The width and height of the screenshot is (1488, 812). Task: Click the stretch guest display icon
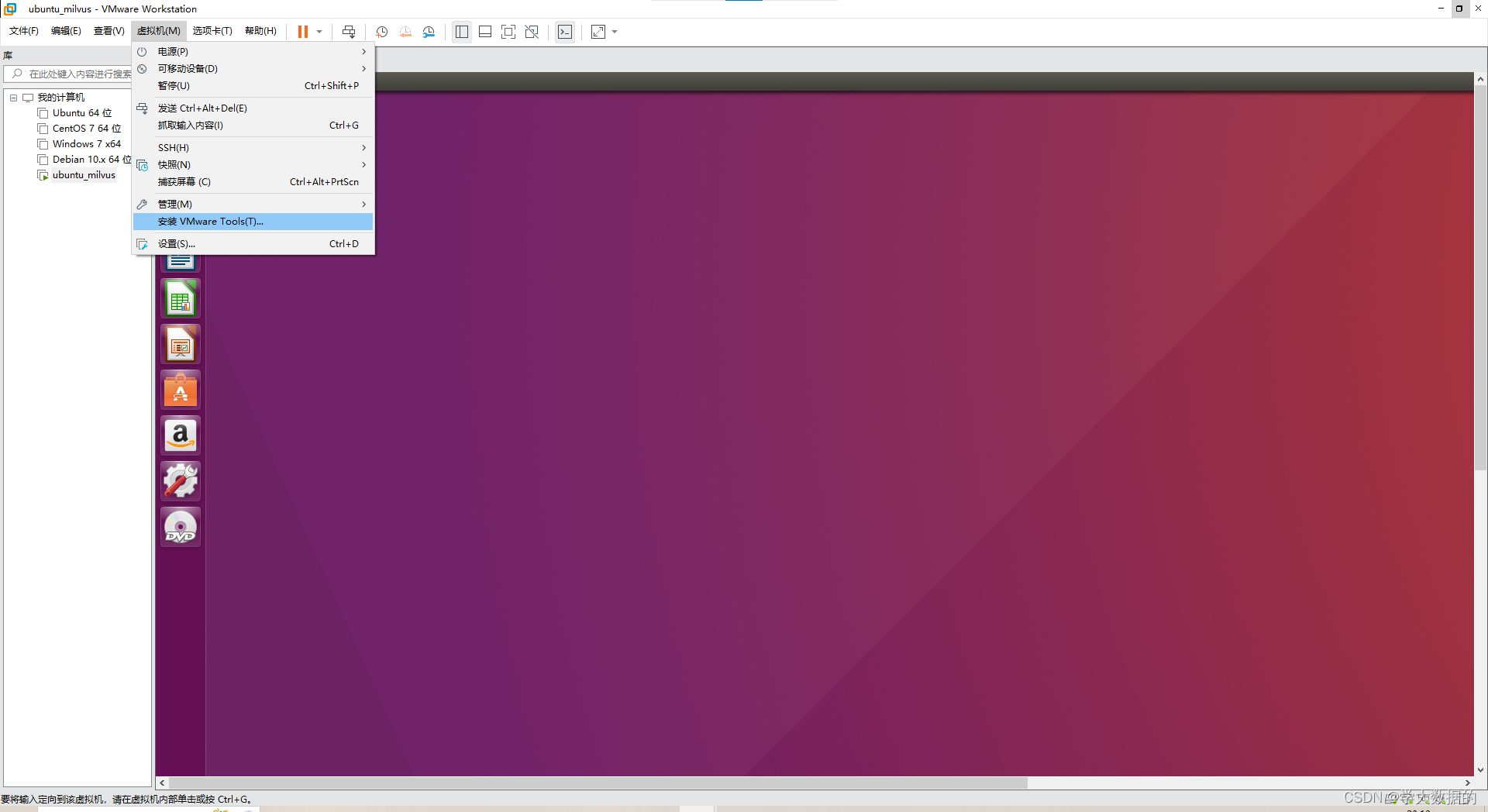click(x=598, y=32)
